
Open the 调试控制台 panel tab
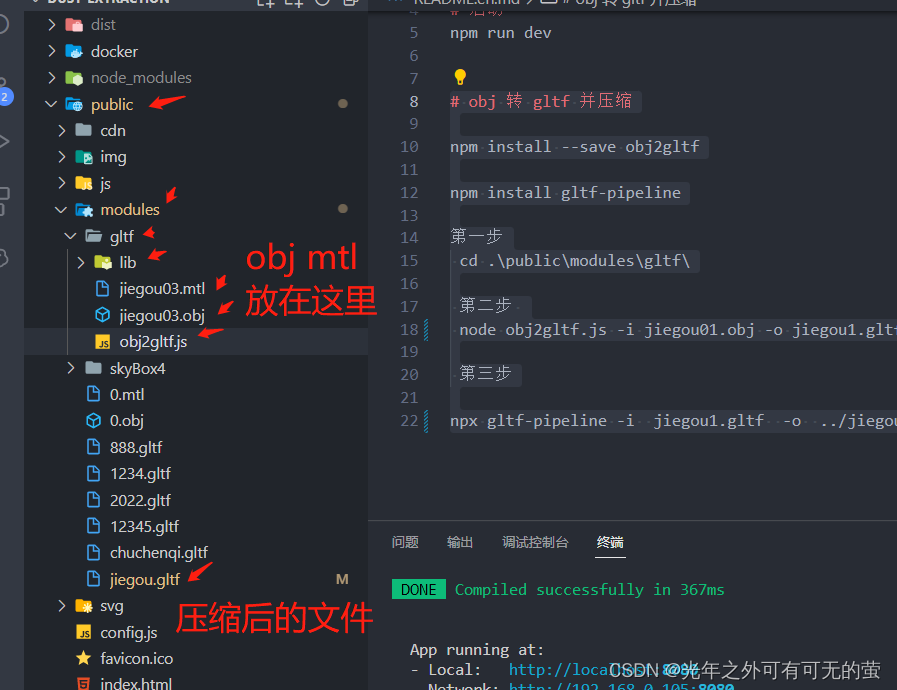pos(534,541)
